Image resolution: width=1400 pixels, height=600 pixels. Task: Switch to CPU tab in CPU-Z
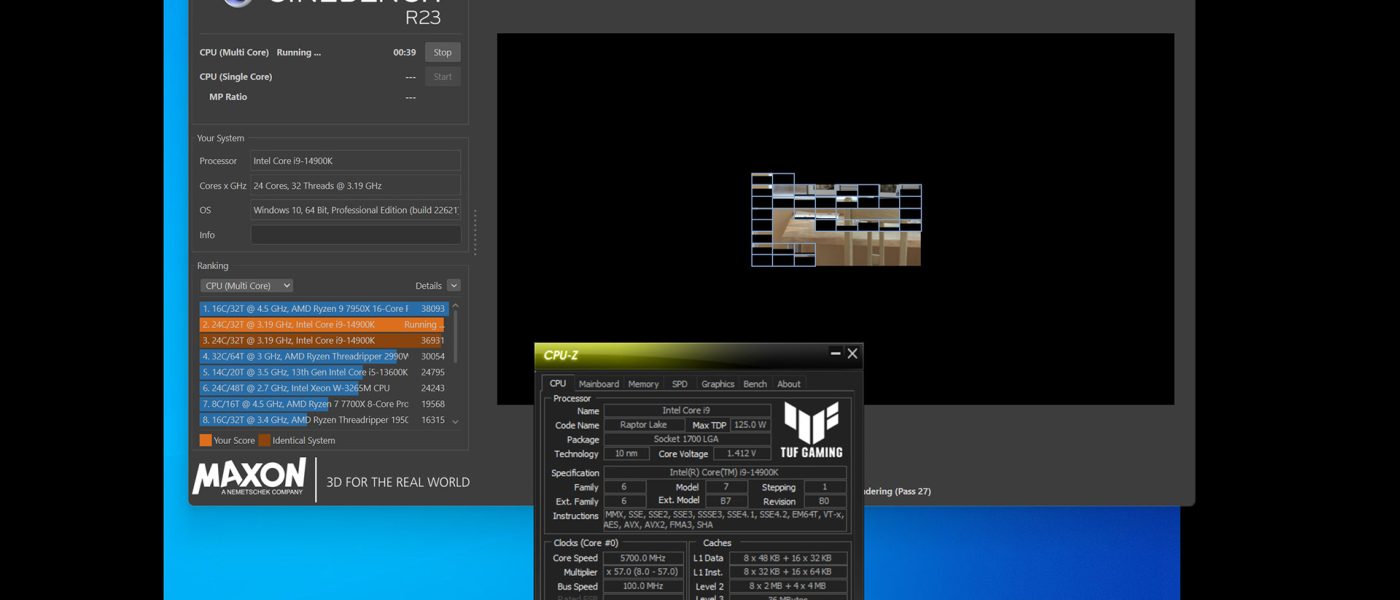coord(558,384)
